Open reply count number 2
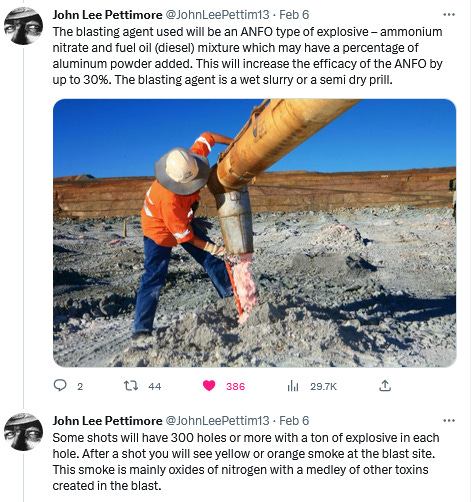 [x=80, y=387]
